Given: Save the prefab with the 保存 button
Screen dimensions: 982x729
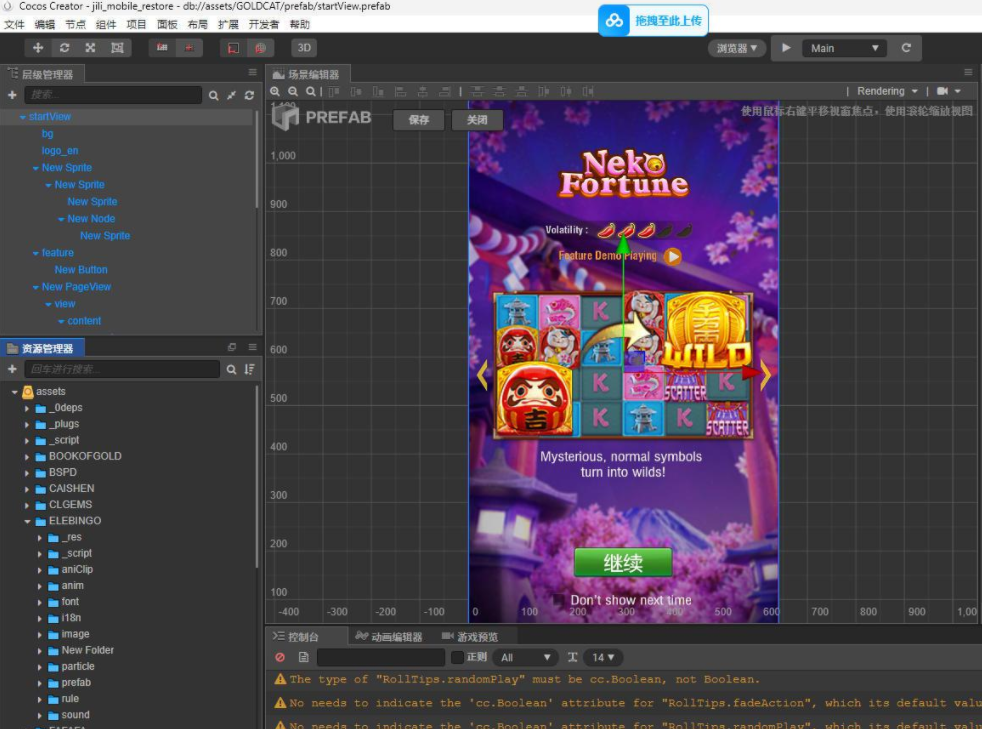Looking at the screenshot, I should [420, 120].
